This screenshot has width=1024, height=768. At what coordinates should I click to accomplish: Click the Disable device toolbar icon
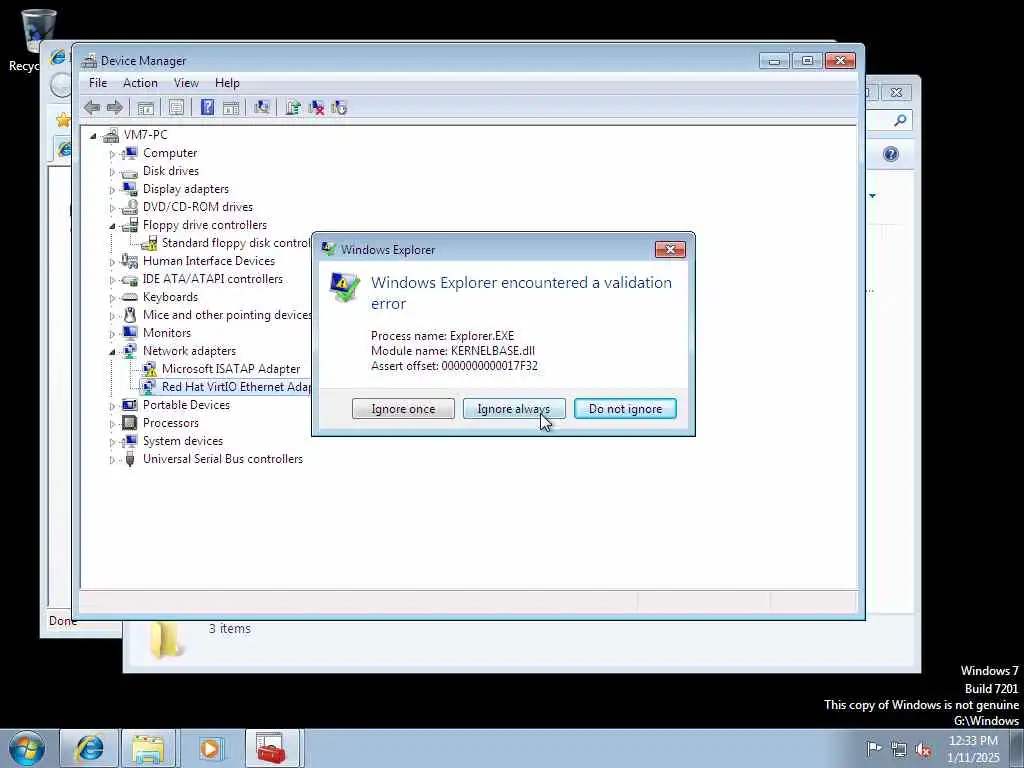click(x=339, y=108)
